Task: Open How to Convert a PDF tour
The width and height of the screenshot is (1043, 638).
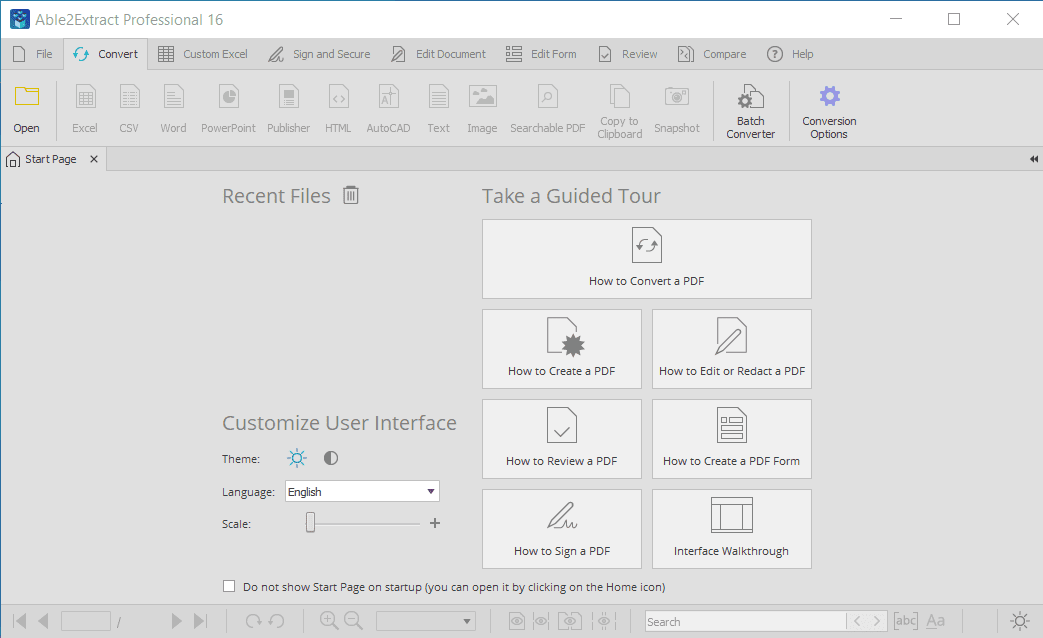Action: (647, 259)
